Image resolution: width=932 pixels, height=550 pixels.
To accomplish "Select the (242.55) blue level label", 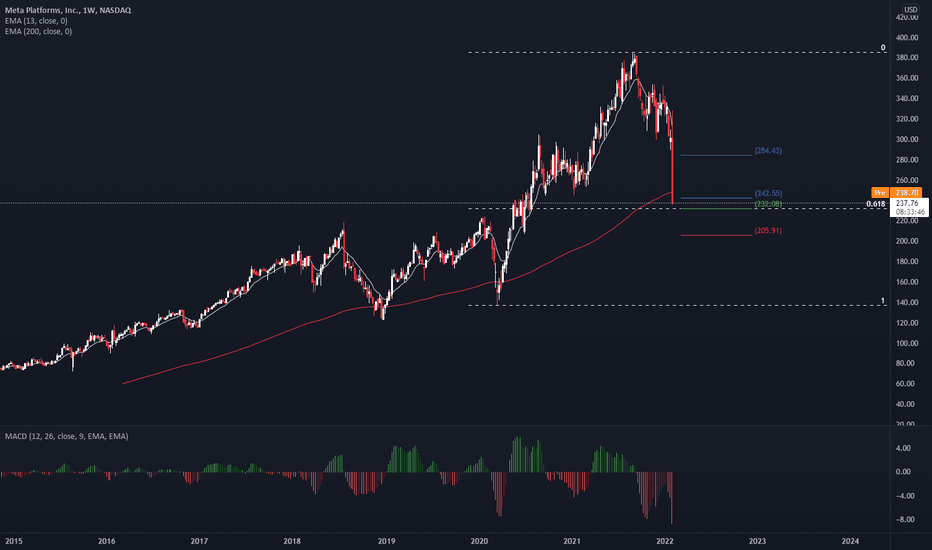I will 768,194.
